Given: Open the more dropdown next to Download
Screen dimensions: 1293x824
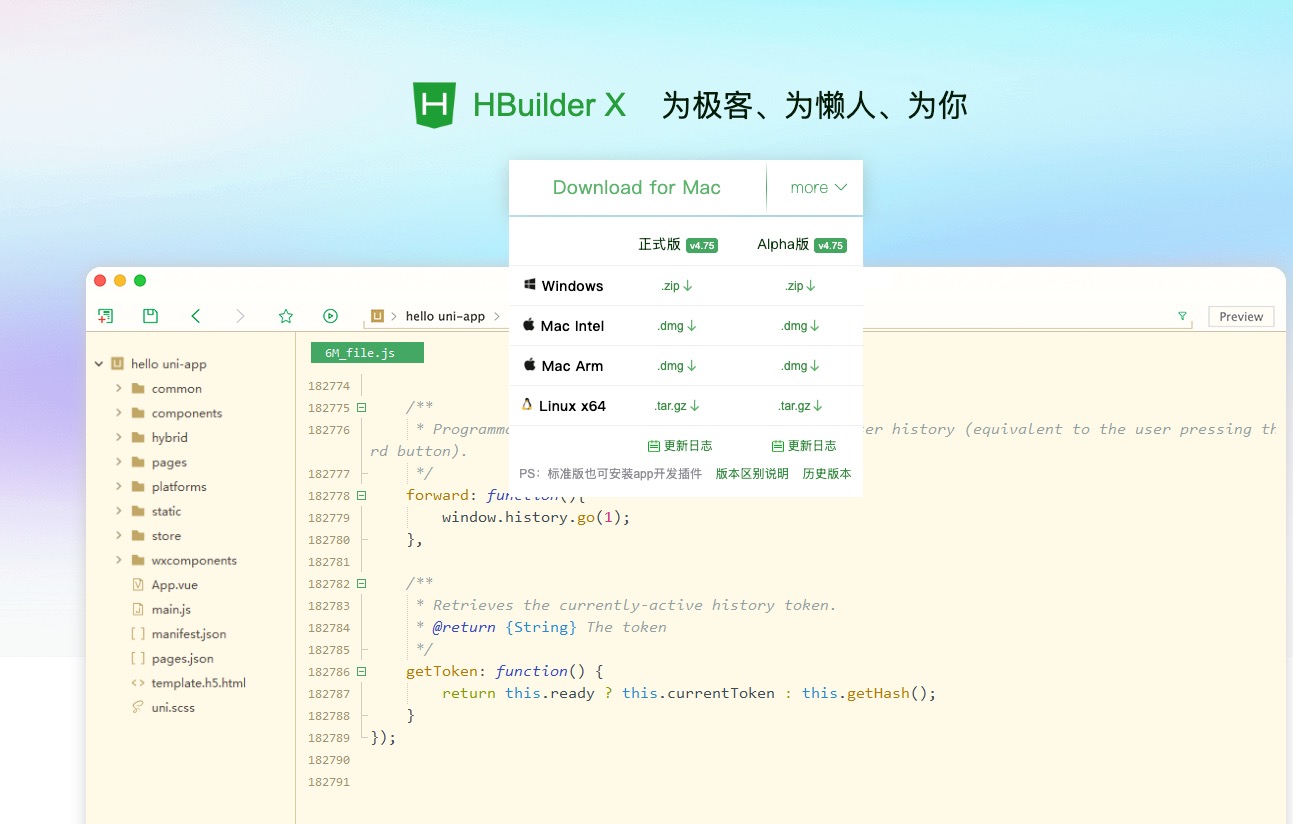Looking at the screenshot, I should tap(818, 187).
